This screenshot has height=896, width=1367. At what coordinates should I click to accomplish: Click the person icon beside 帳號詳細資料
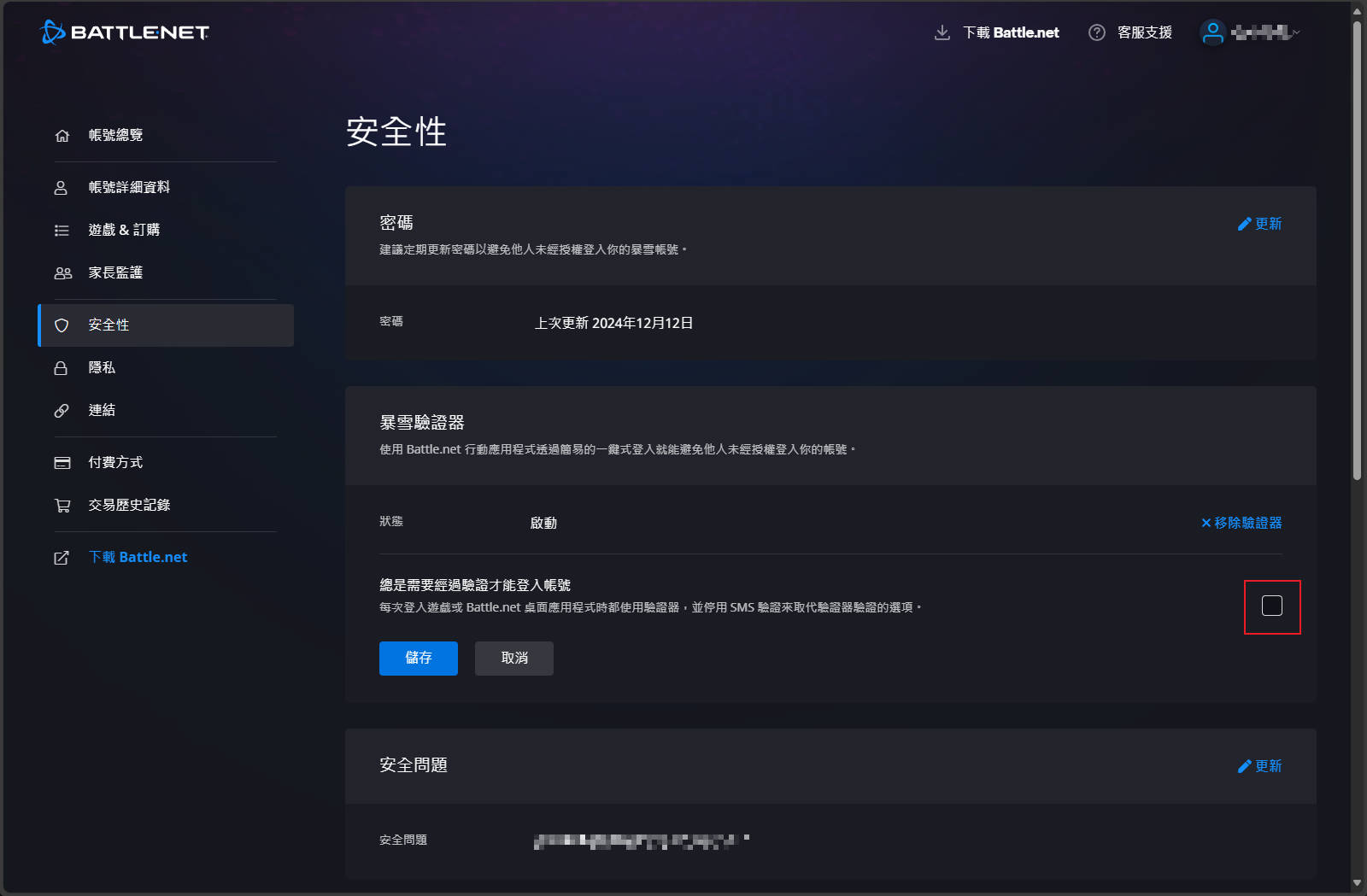[x=62, y=188]
